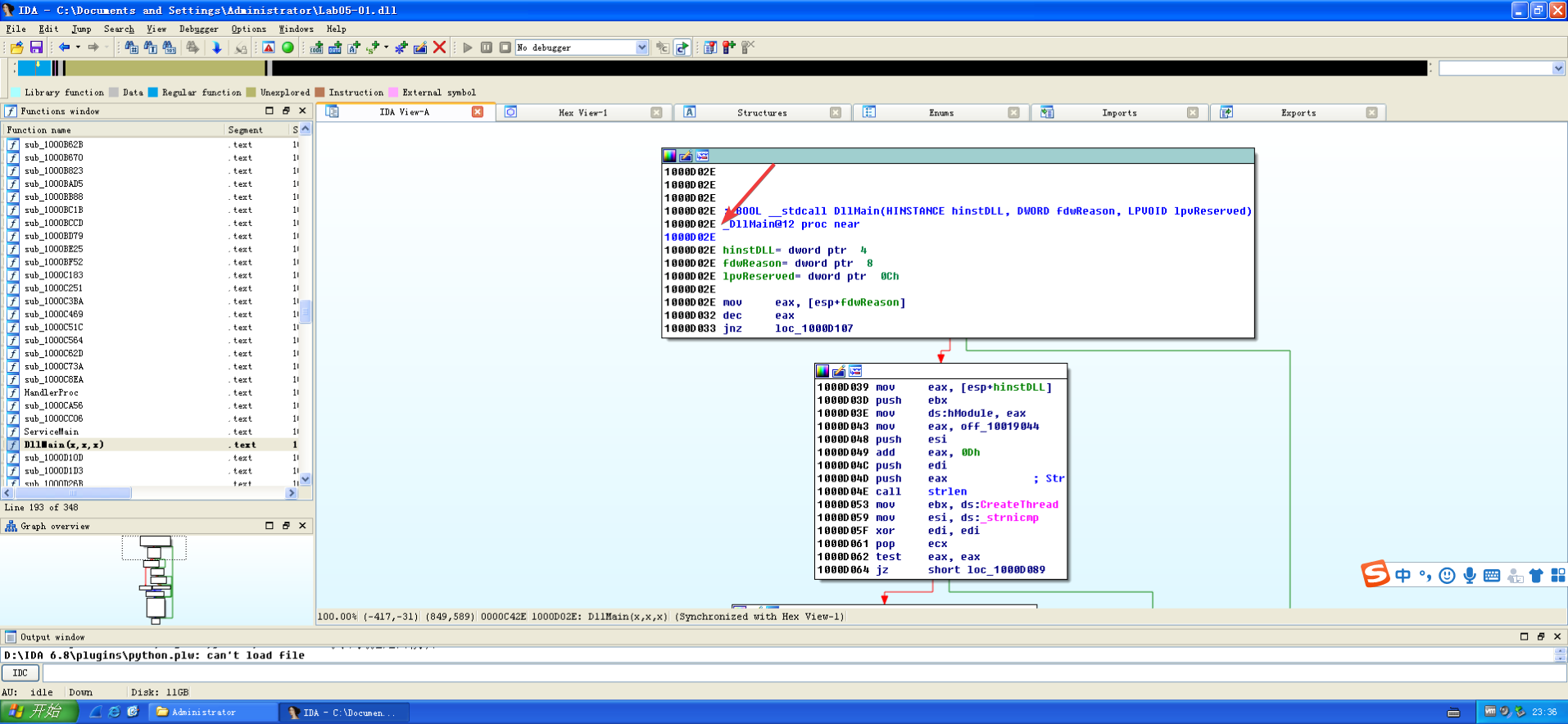Click the color icon on the DllMain graph node
Image resolution: width=1568 pixels, height=724 pixels.
click(x=670, y=156)
